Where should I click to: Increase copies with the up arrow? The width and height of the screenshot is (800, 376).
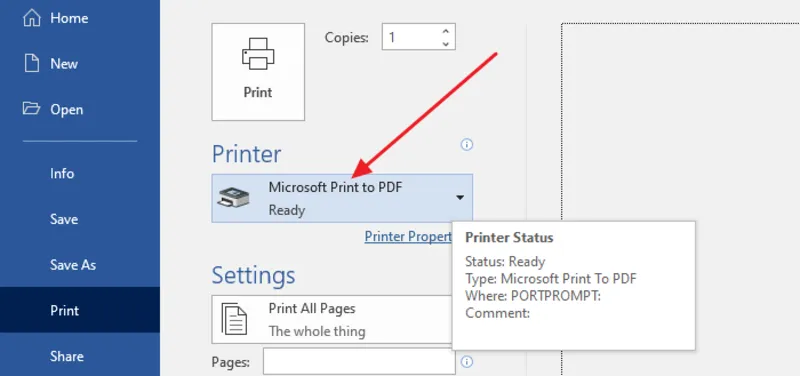pos(445,32)
